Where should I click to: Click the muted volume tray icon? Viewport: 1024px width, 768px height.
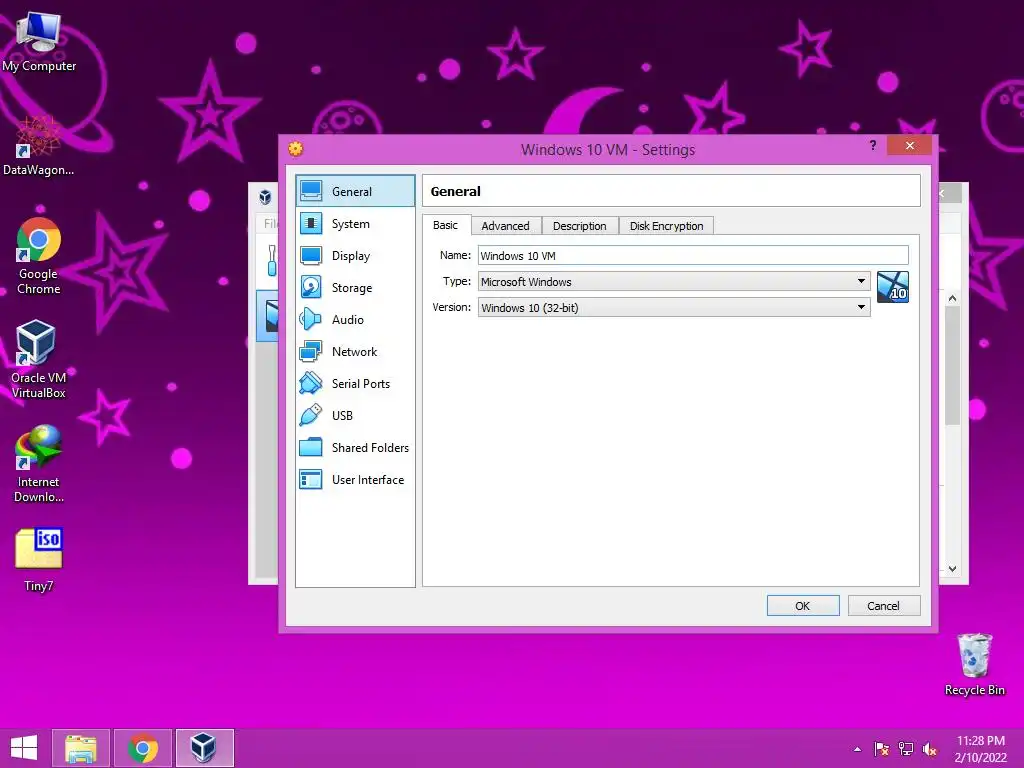click(x=930, y=750)
